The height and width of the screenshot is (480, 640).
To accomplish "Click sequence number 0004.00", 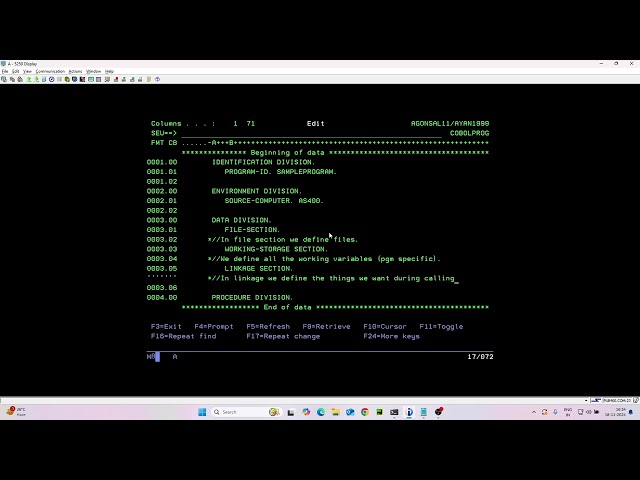I will pyautogui.click(x=162, y=298).
